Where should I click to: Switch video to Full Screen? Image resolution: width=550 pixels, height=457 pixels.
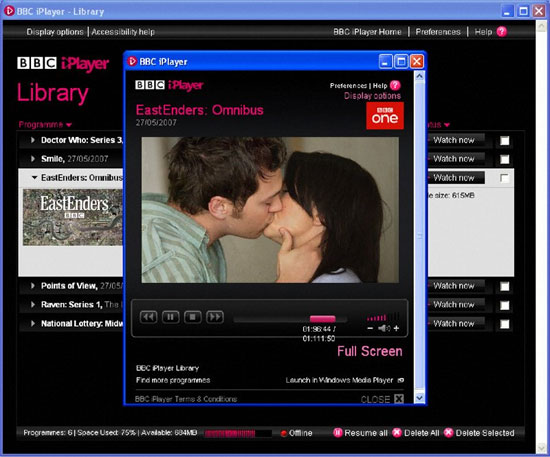370,351
